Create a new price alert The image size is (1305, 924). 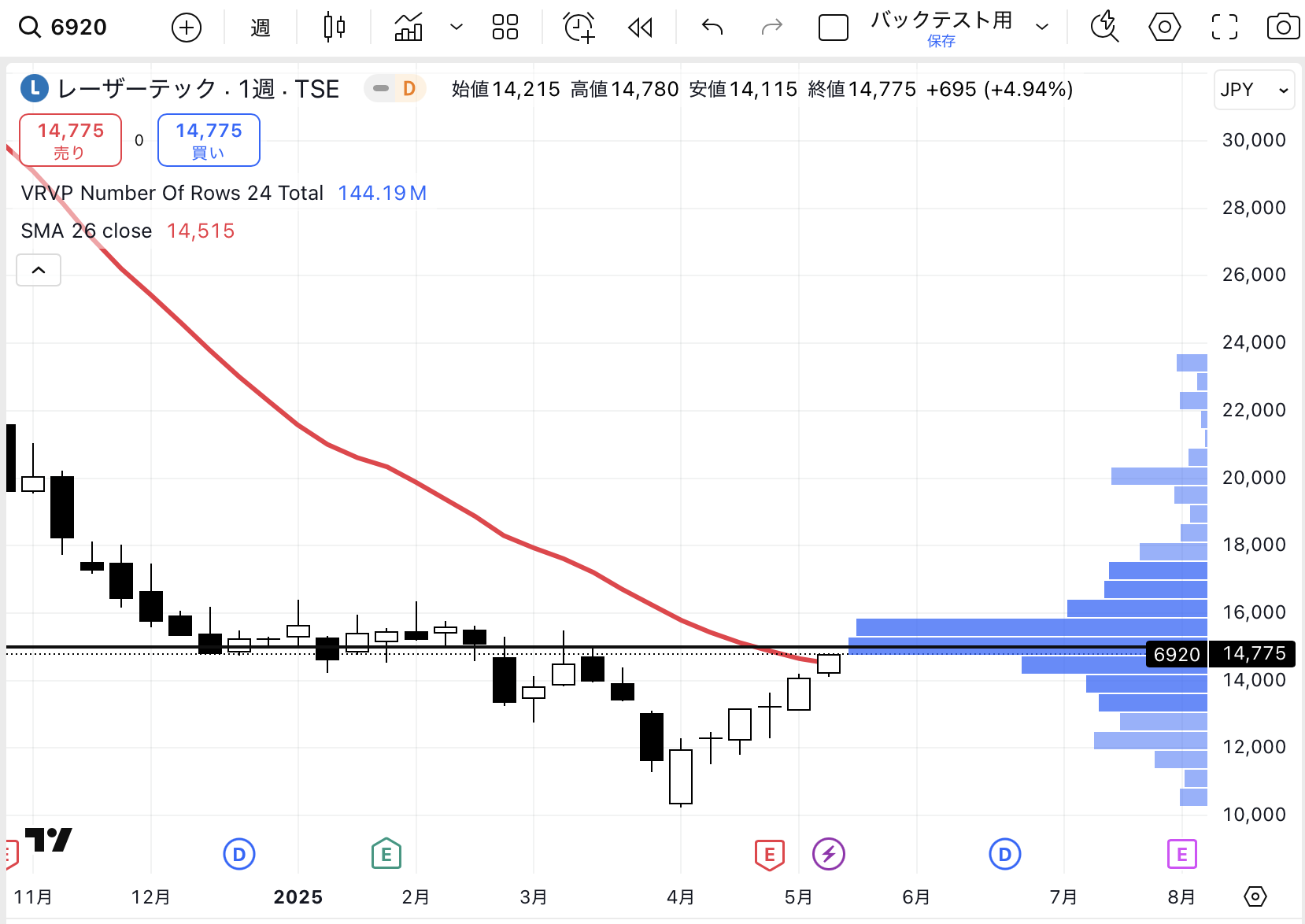click(579, 28)
